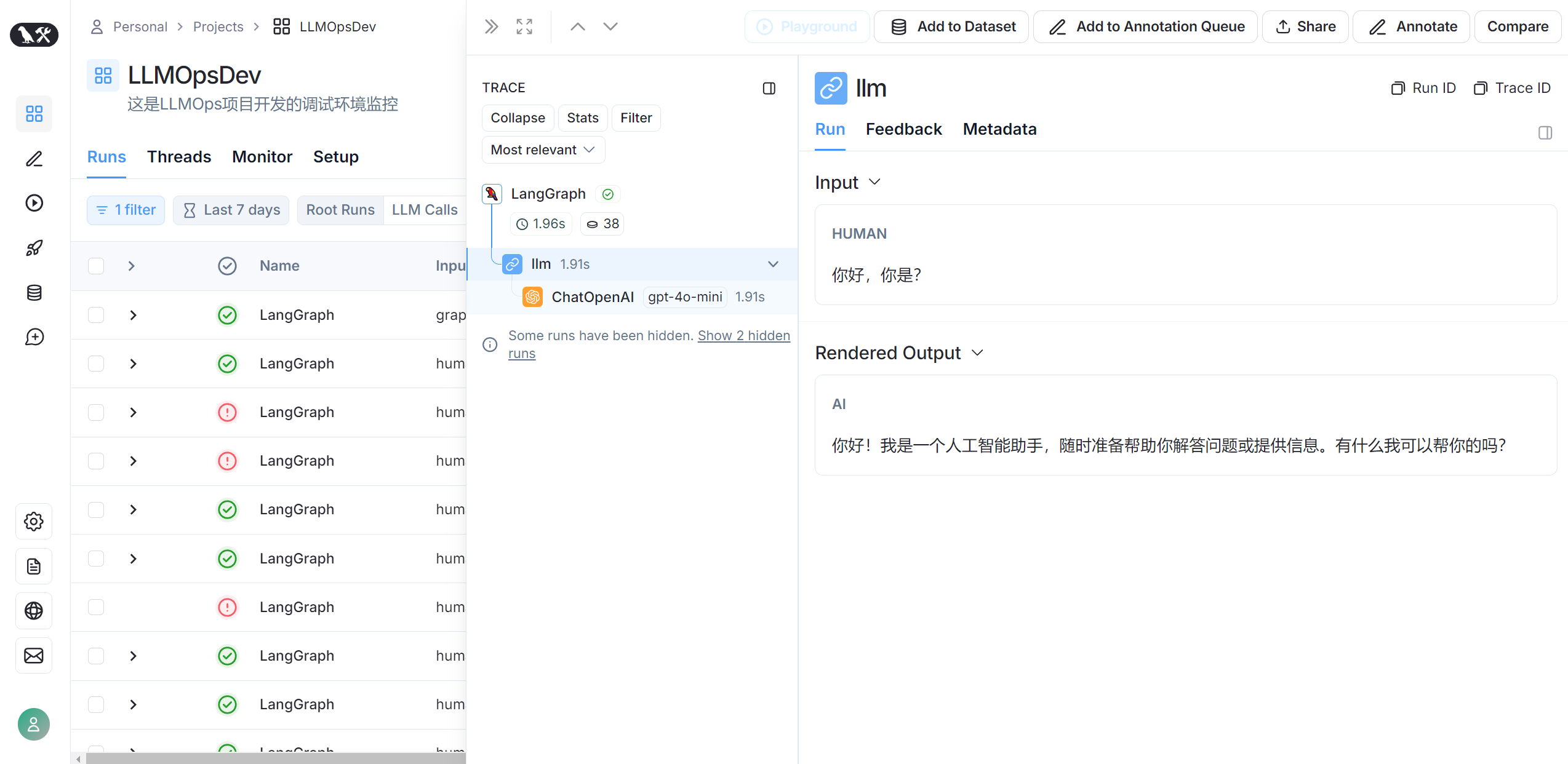
Task: Expand the second LangGraph run row
Action: [x=133, y=364]
